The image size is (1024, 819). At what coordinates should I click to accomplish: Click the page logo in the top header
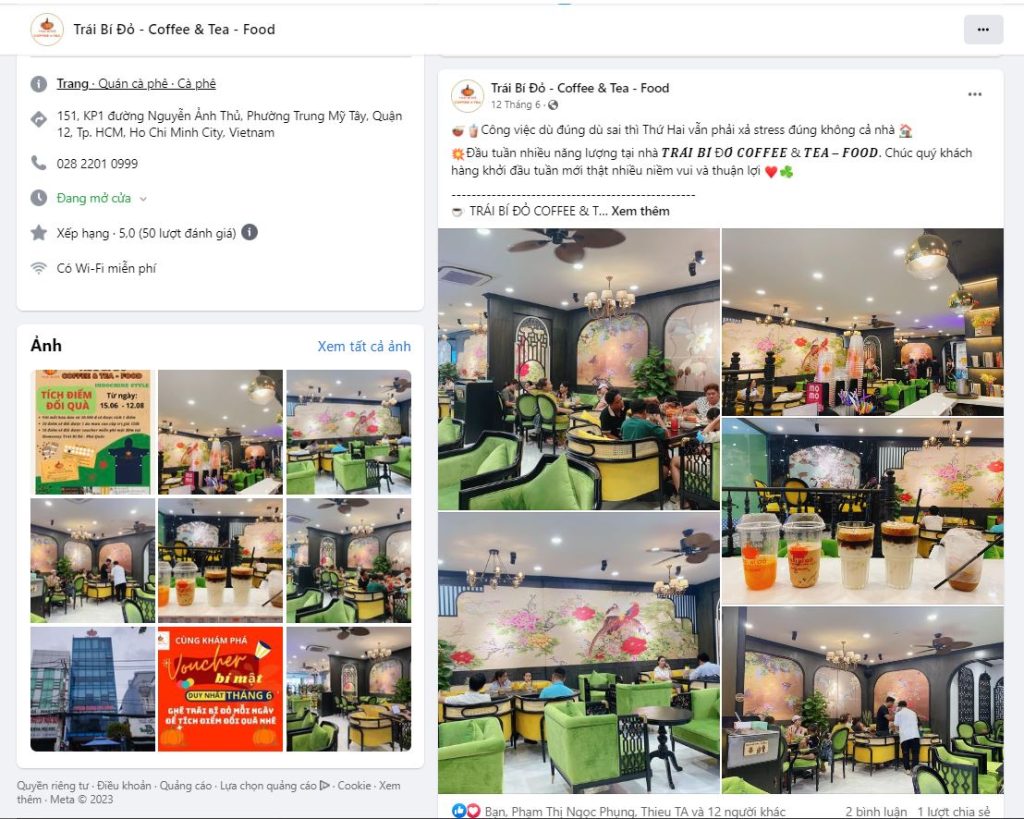tap(47, 29)
